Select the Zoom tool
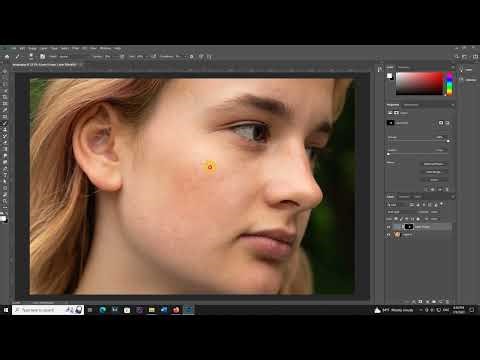The width and height of the screenshot is (480, 360). coord(5,201)
